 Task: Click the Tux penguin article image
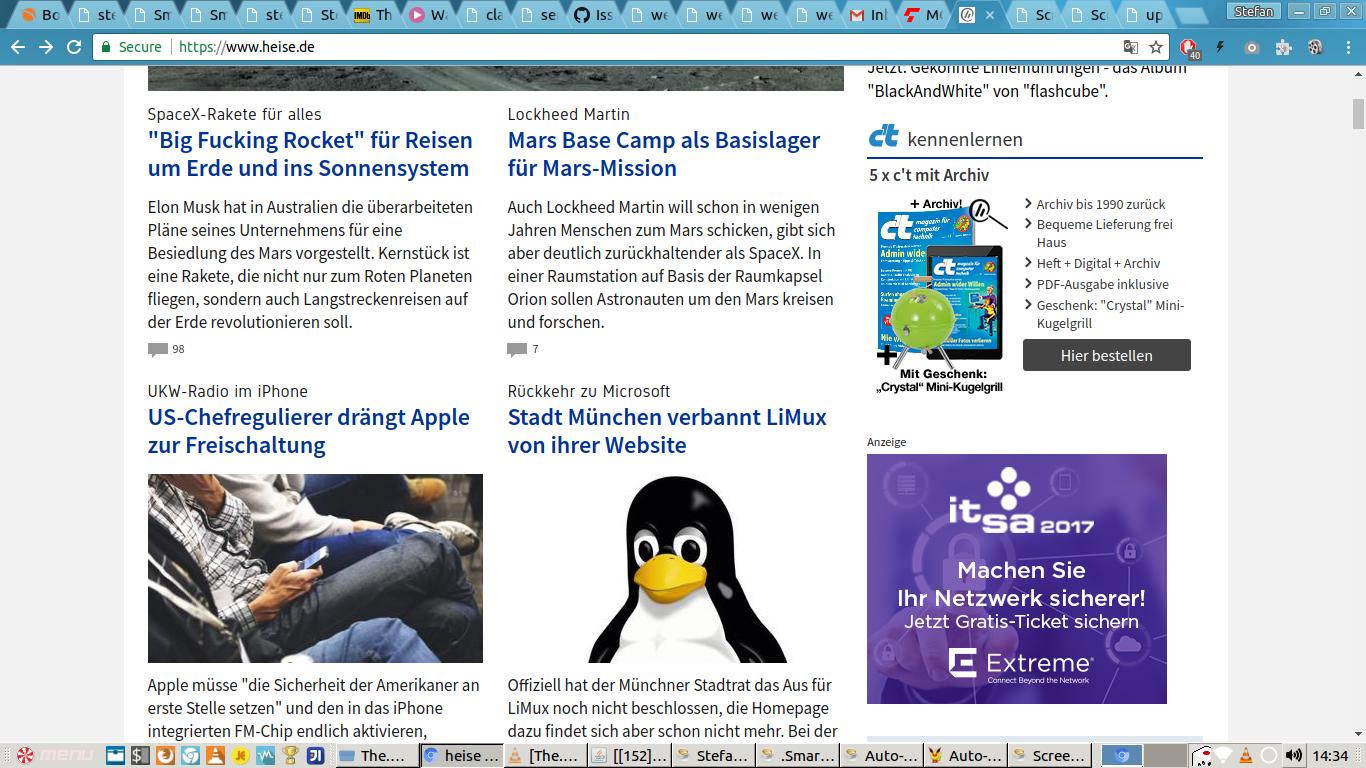[x=687, y=568]
